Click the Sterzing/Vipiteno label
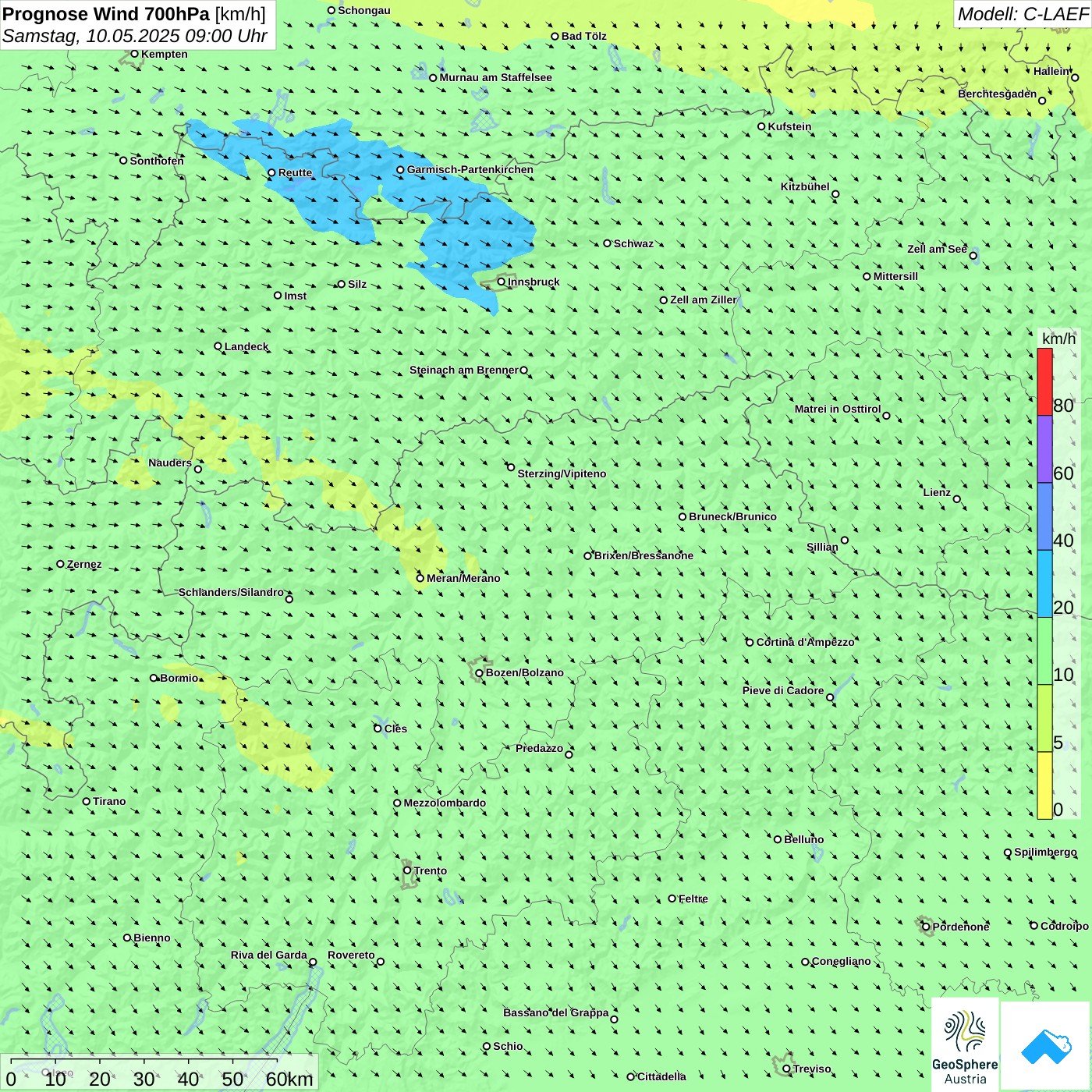Screen dimensions: 1092x1092 (562, 473)
